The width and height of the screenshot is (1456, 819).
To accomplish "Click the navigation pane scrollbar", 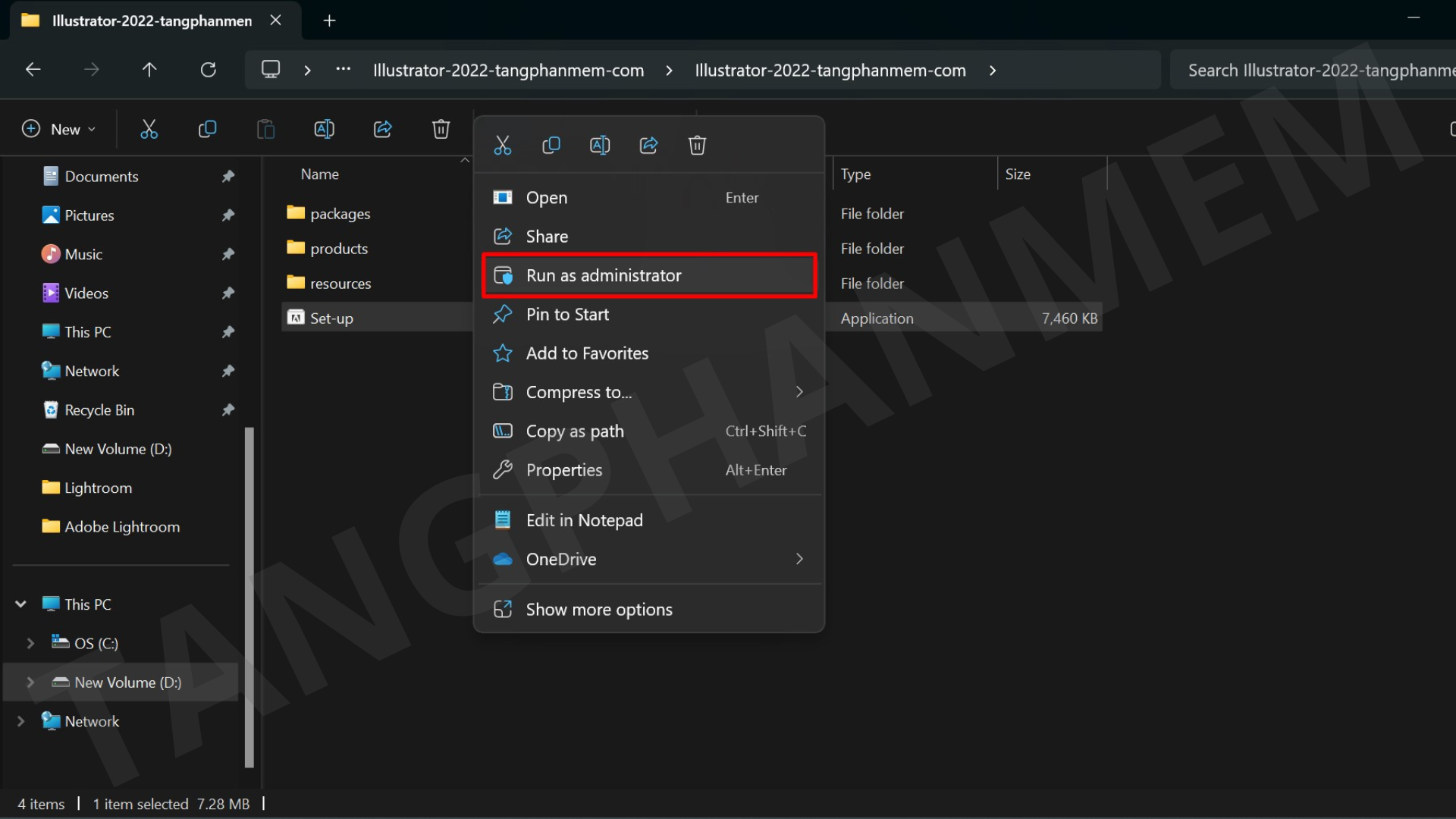I will click(x=249, y=598).
